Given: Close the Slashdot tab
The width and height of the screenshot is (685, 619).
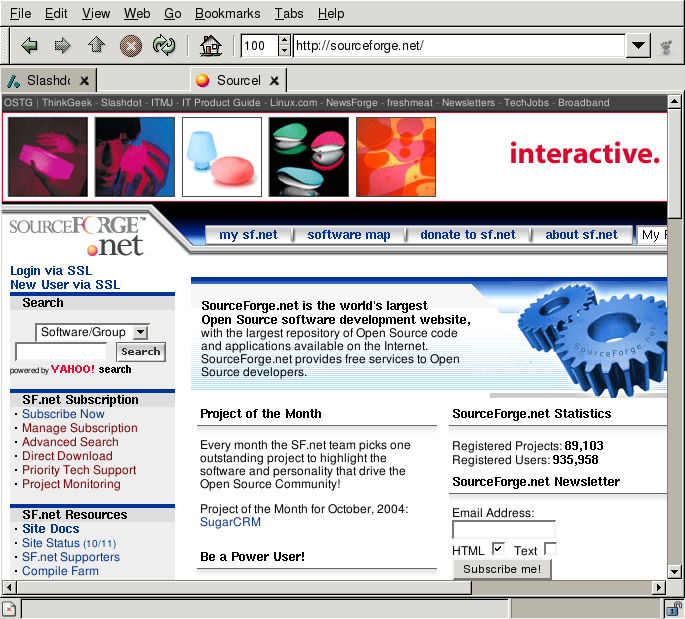Looking at the screenshot, I should tap(85, 80).
